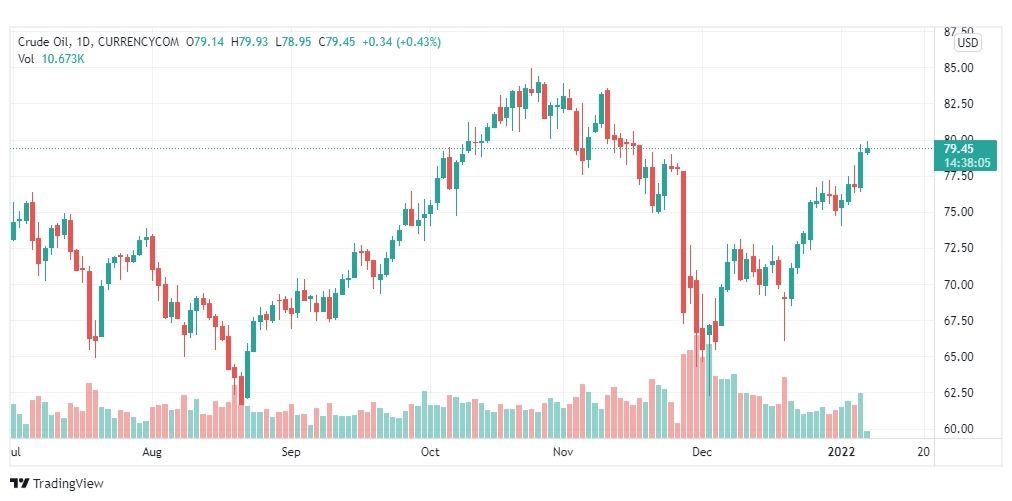Screen dimensions: 1012x501
Task: Click the Aug label on time axis
Action: click(151, 451)
